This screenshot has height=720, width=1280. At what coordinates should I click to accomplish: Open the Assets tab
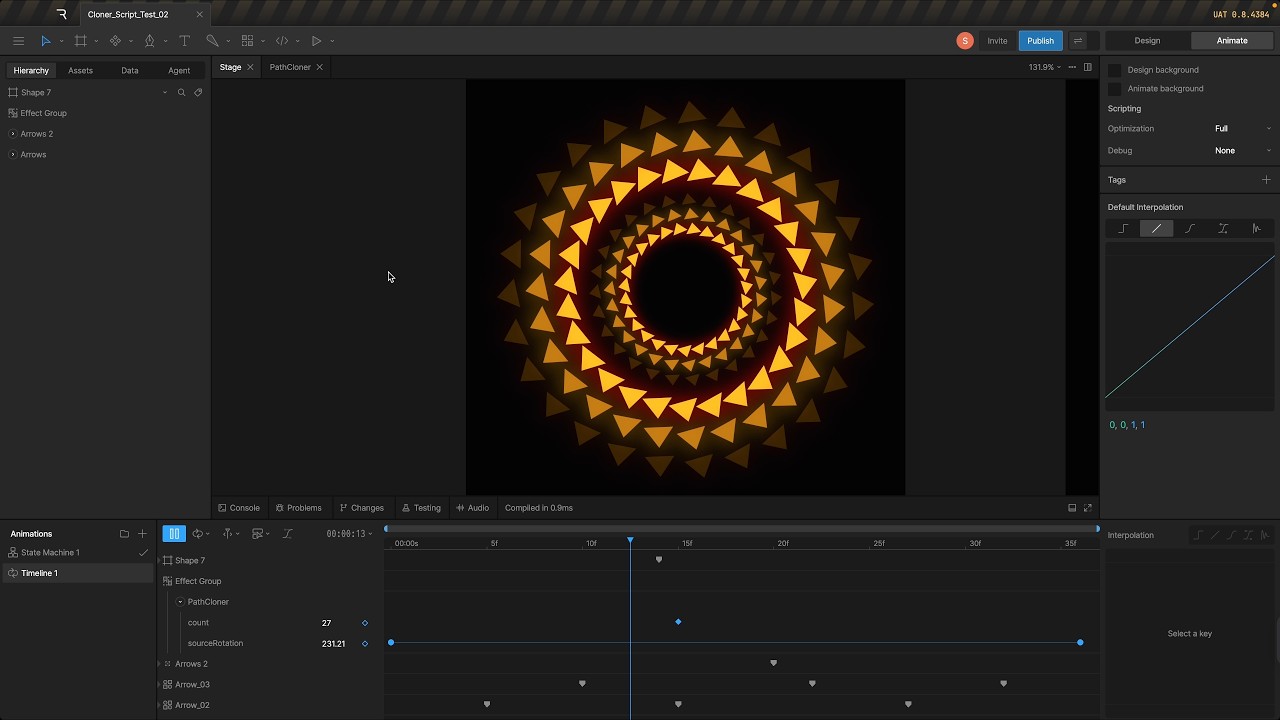click(80, 71)
